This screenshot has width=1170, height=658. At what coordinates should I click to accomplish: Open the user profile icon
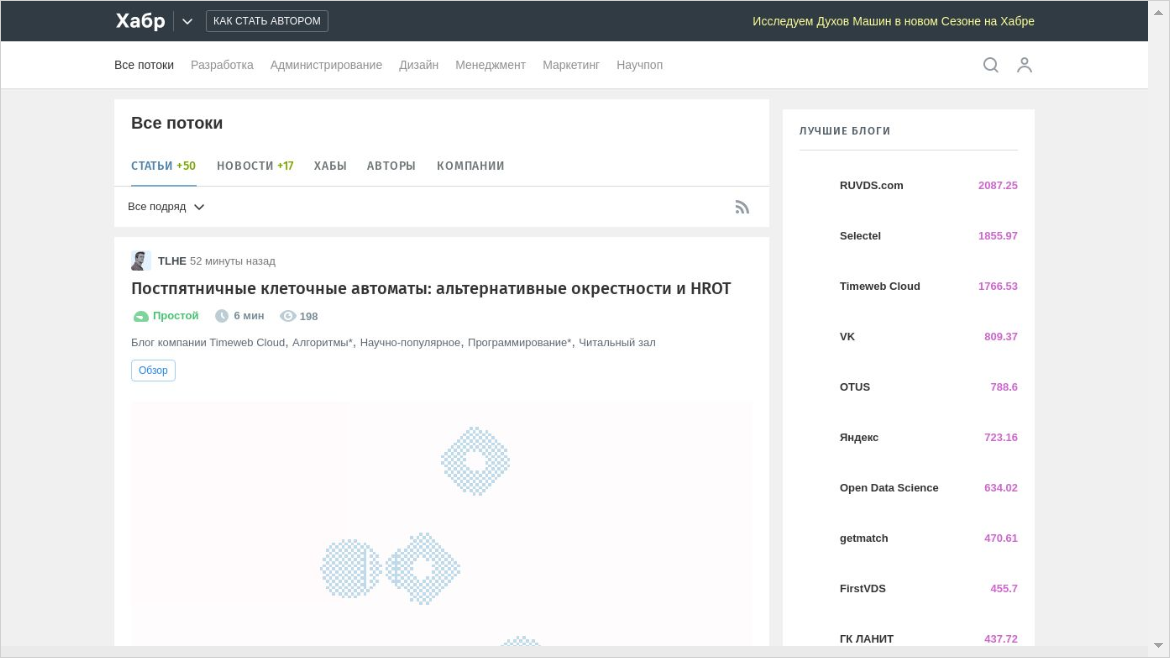tap(1024, 65)
